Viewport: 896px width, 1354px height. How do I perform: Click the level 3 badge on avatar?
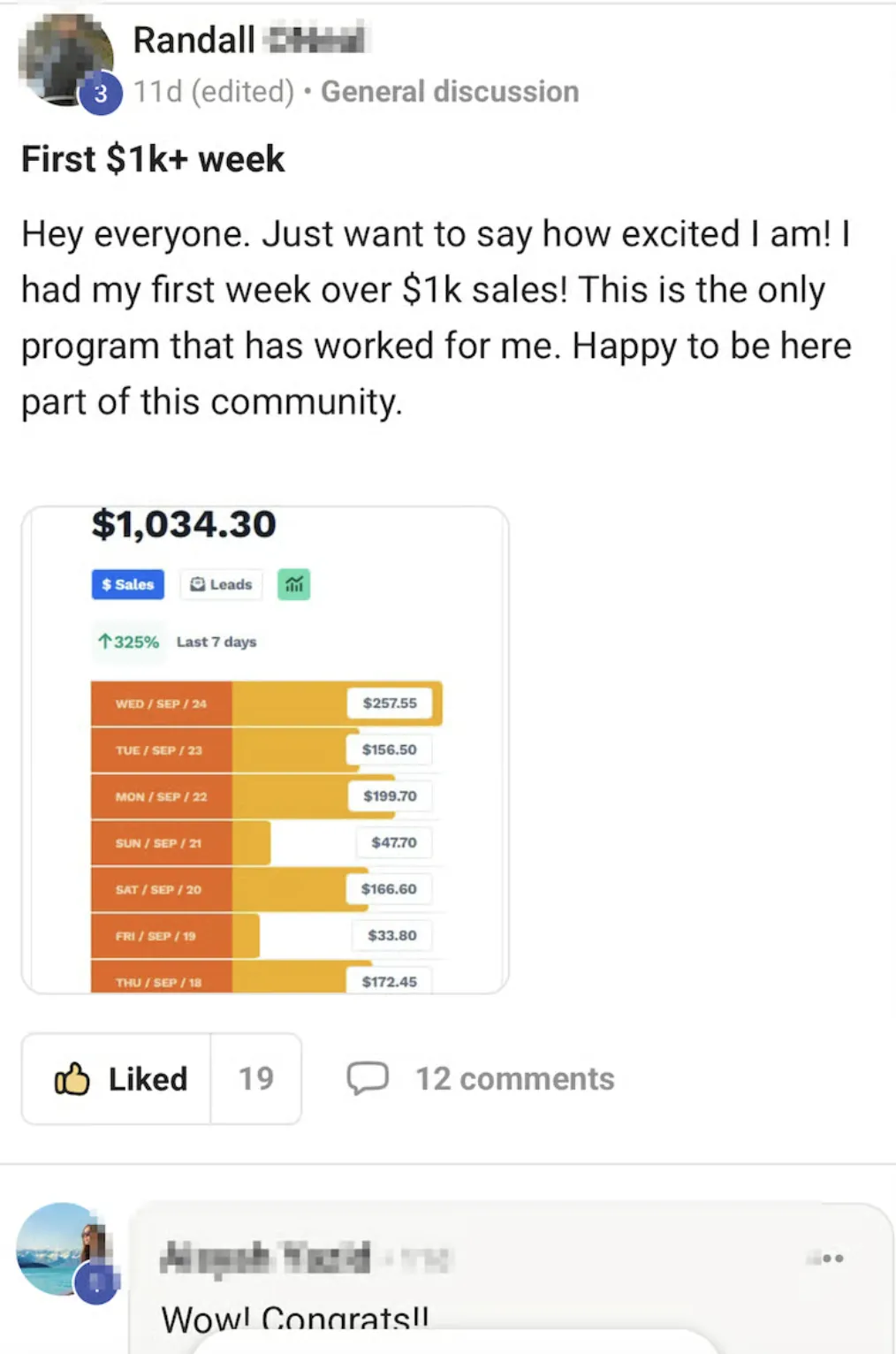click(x=101, y=94)
